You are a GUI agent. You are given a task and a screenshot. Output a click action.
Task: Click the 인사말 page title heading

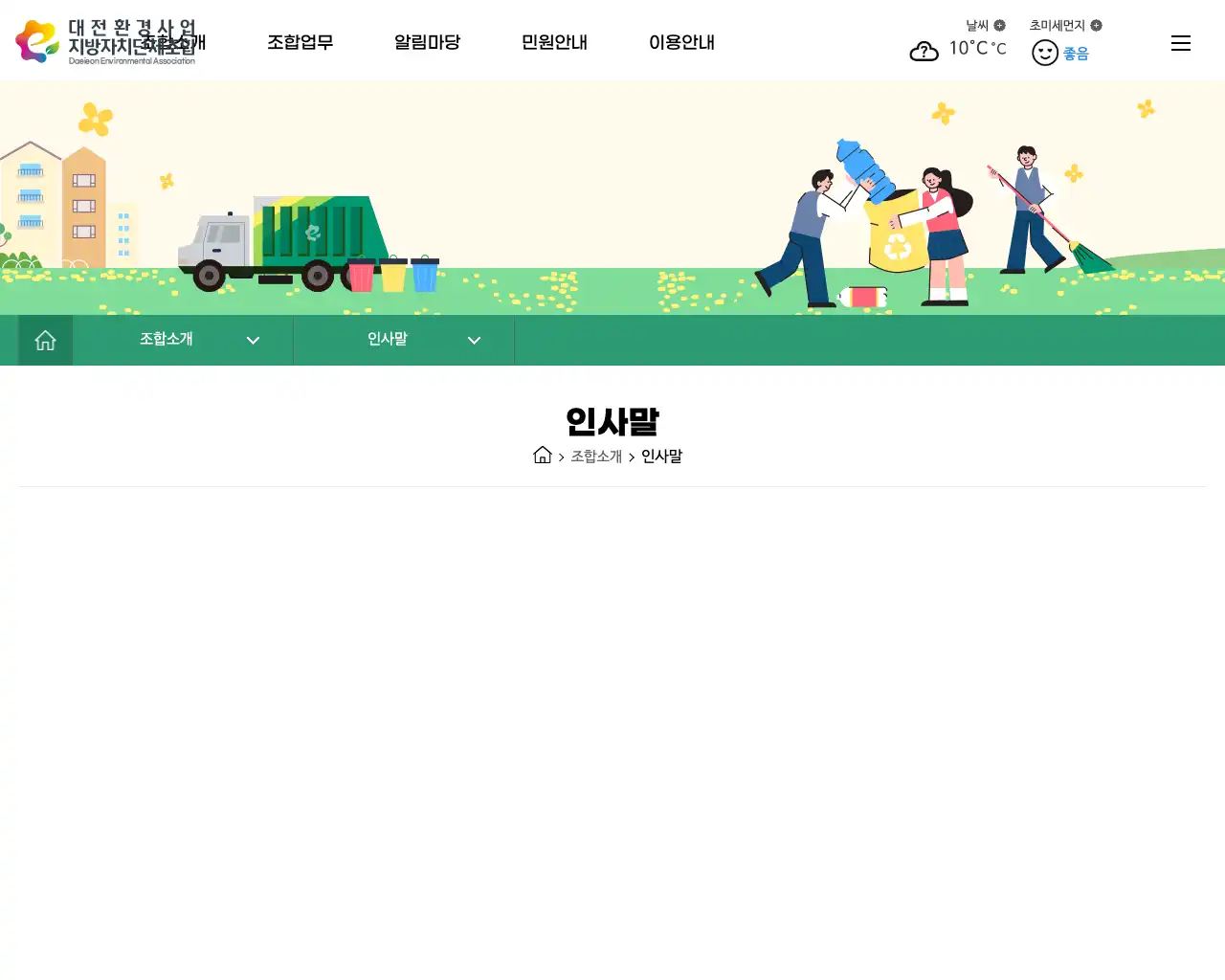pos(612,421)
